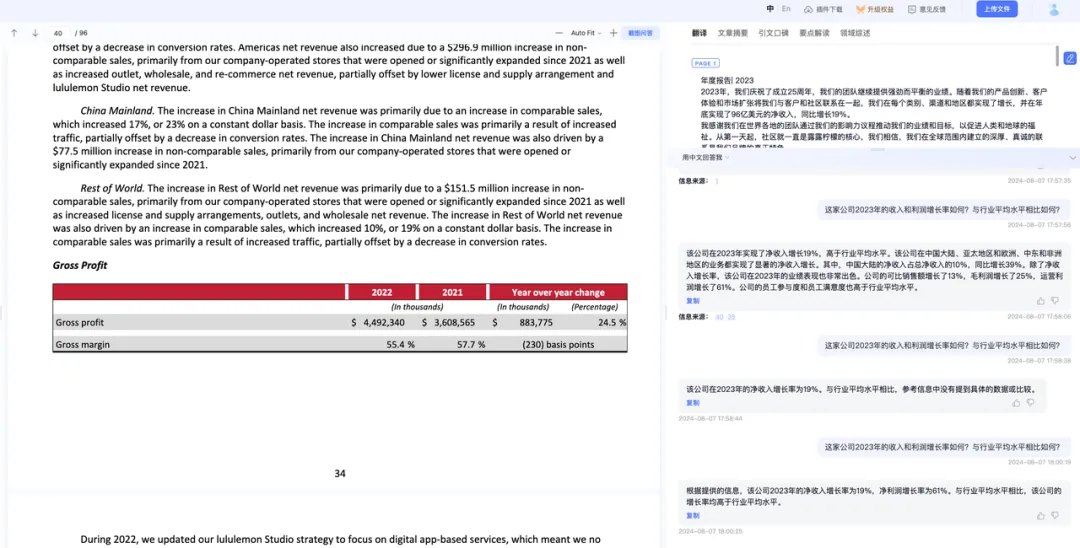Image resolution: width=1080 pixels, height=548 pixels.
Task: Click page number 34 at page bottom
Action: pyautogui.click(x=340, y=474)
